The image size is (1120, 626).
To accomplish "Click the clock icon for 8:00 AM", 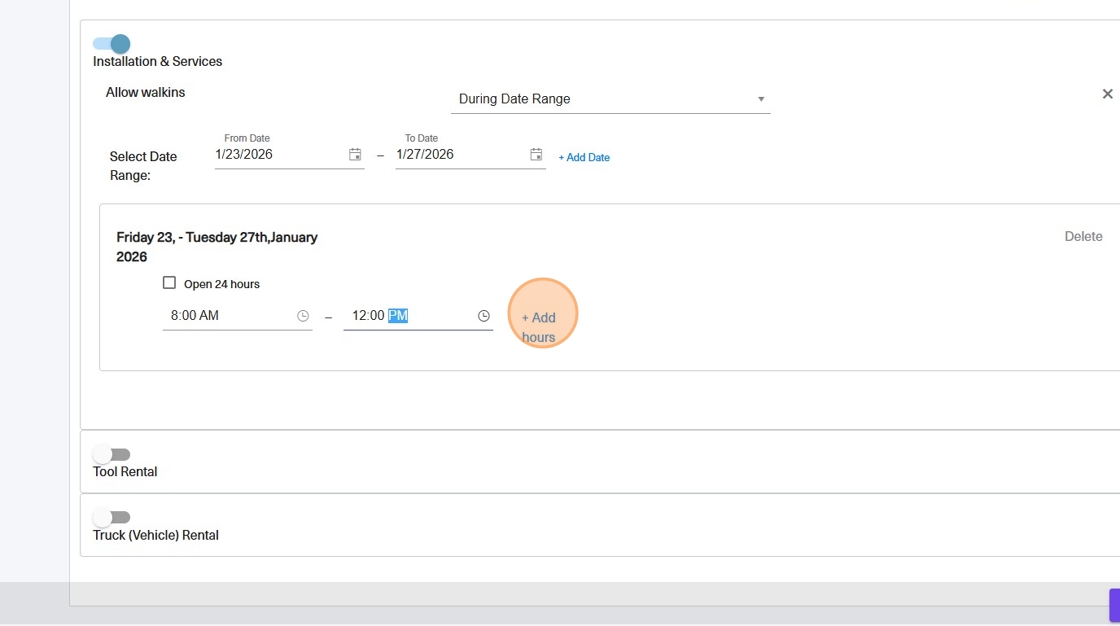I will tap(303, 316).
